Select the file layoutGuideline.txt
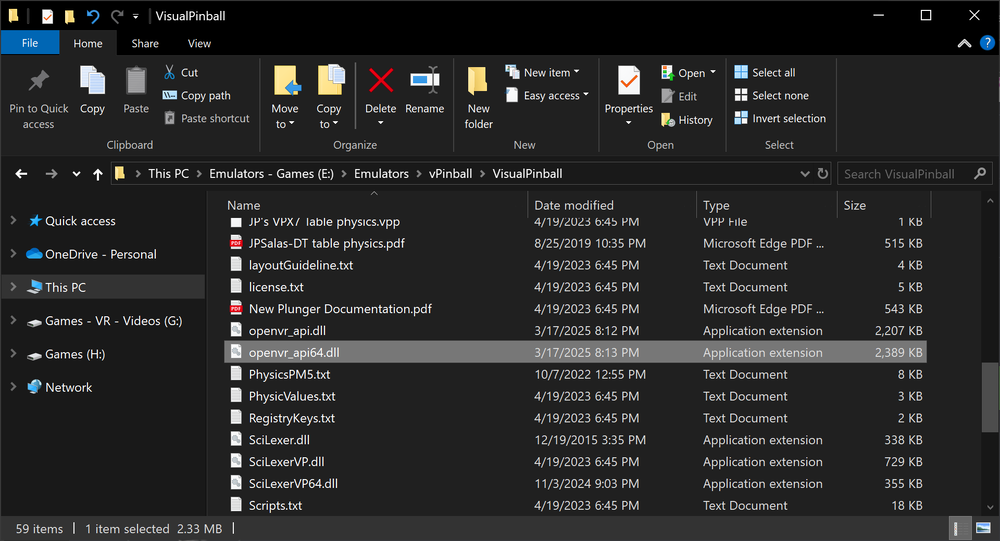 [300, 265]
